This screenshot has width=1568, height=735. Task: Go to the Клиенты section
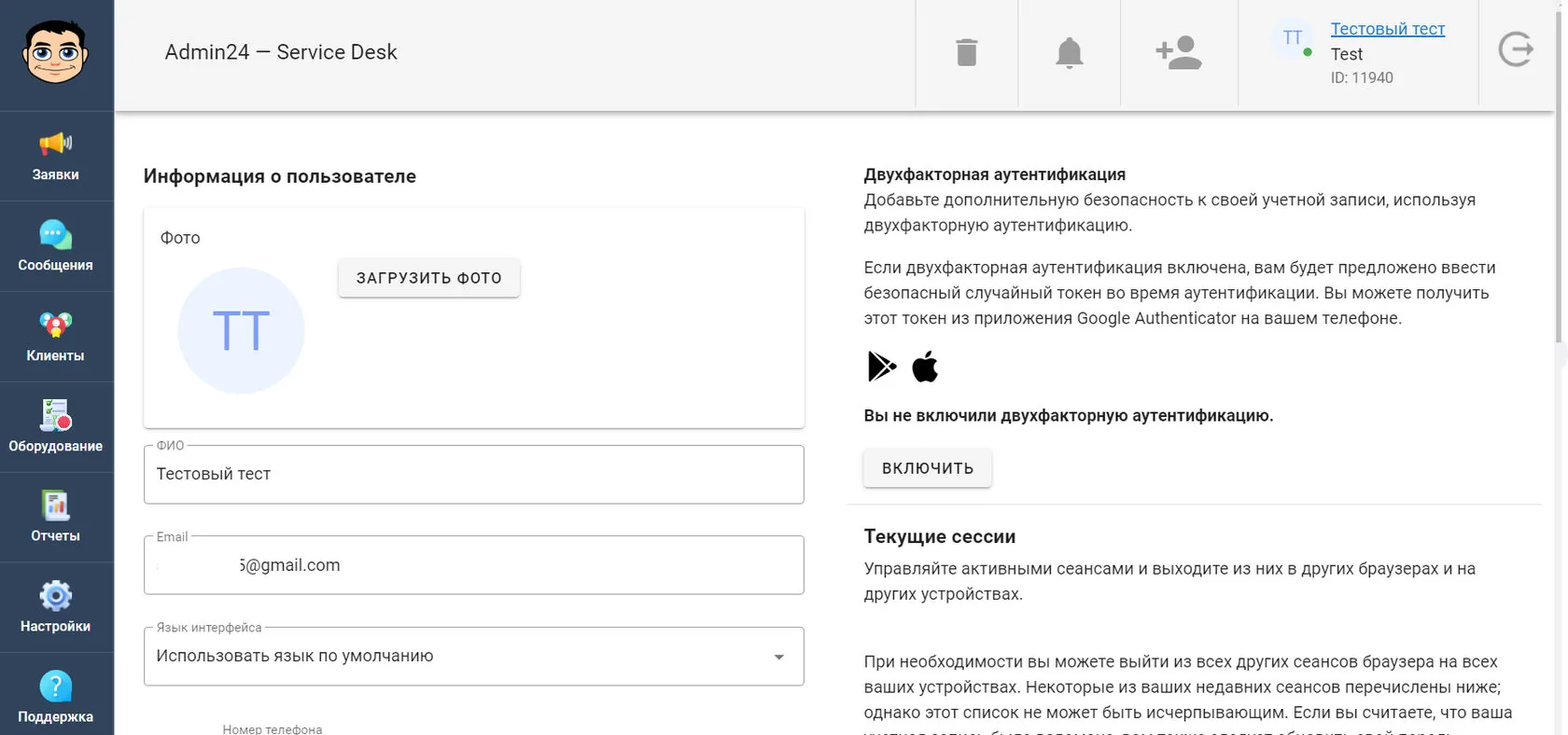(56, 338)
